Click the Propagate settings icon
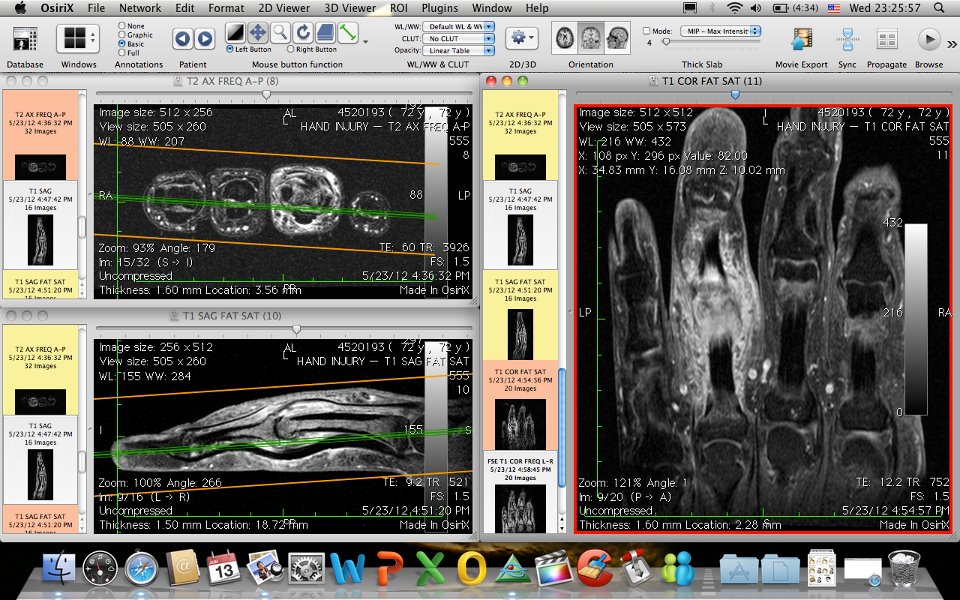 (887, 38)
